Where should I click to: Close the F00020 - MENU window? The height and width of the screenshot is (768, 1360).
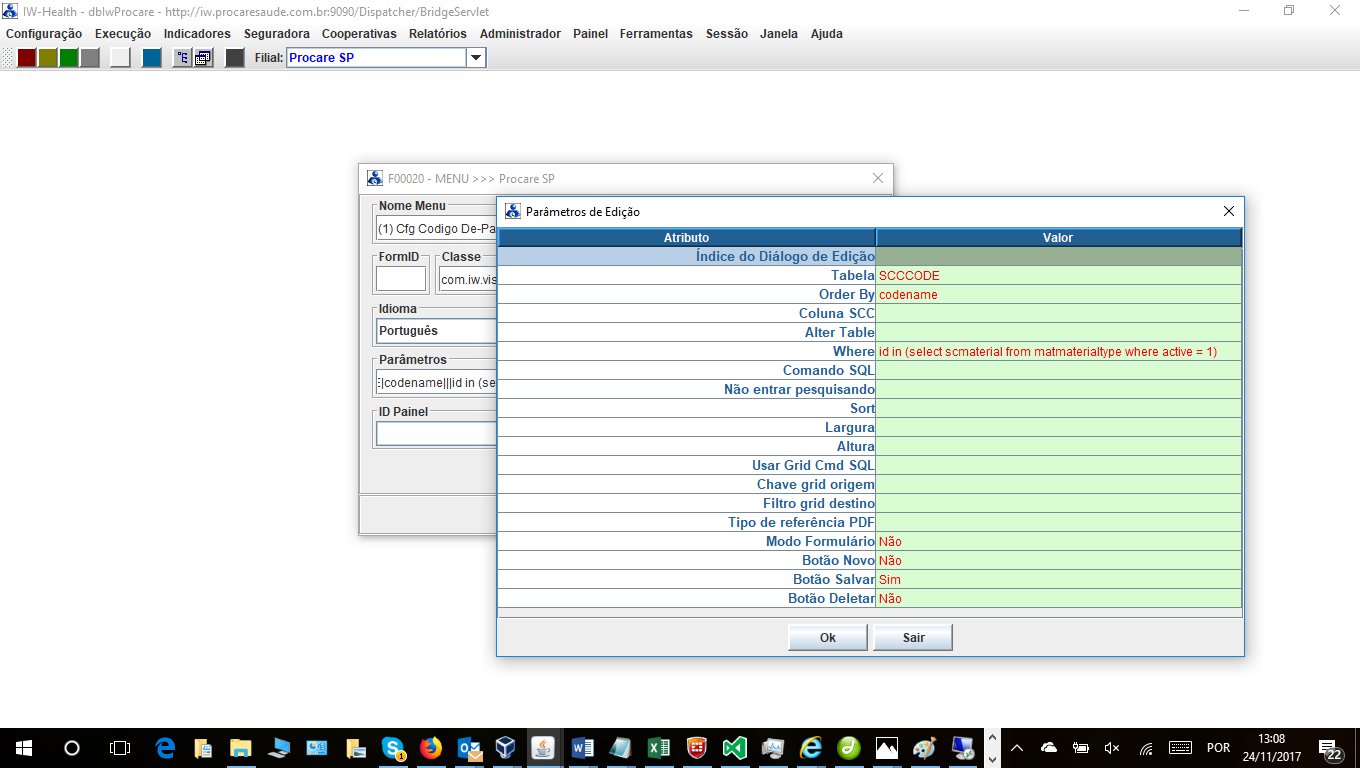tap(878, 178)
